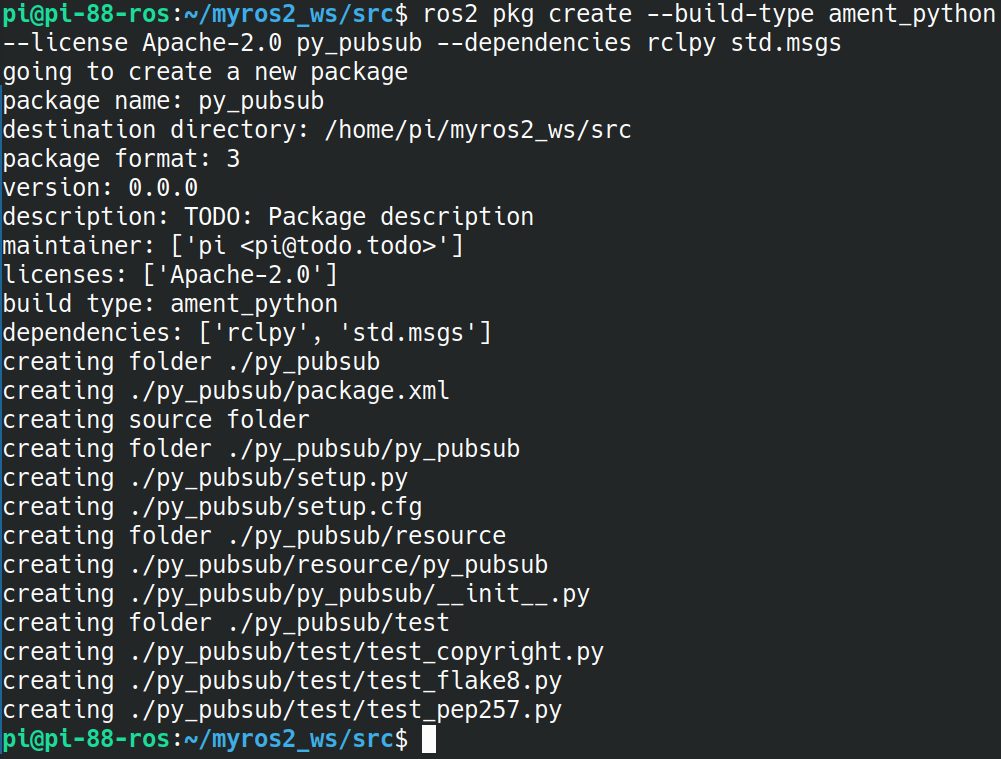Click the ./py_pubsub/resource/py_pubsub path
1001x759 pixels.
pyautogui.click(x=338, y=565)
